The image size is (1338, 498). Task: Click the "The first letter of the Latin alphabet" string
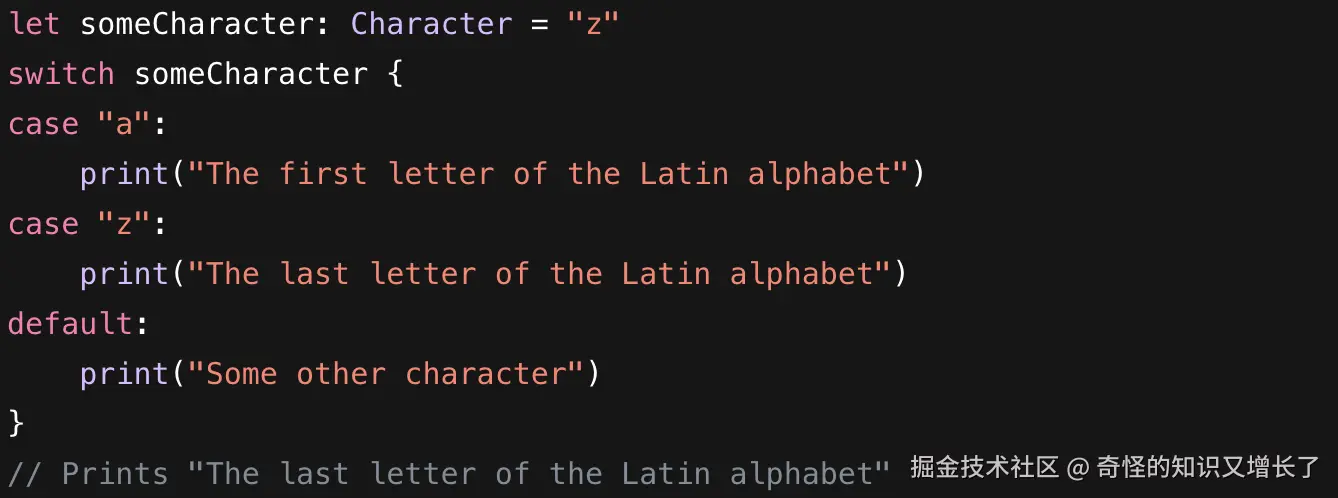pyautogui.click(x=548, y=174)
